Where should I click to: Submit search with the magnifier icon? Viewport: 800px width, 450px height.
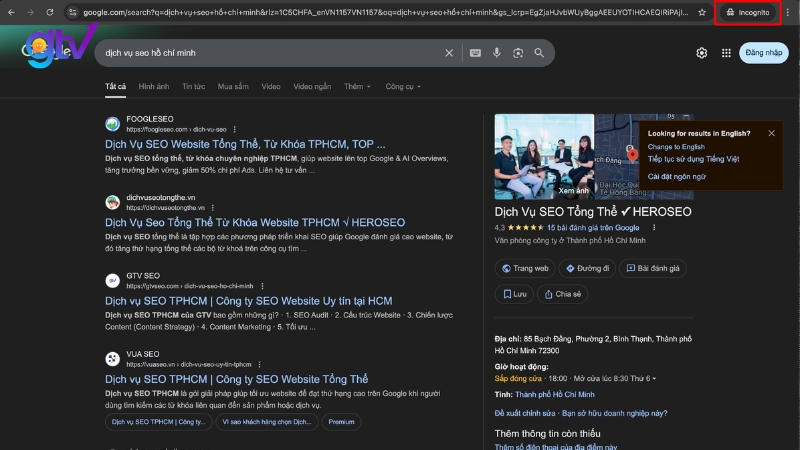539,53
